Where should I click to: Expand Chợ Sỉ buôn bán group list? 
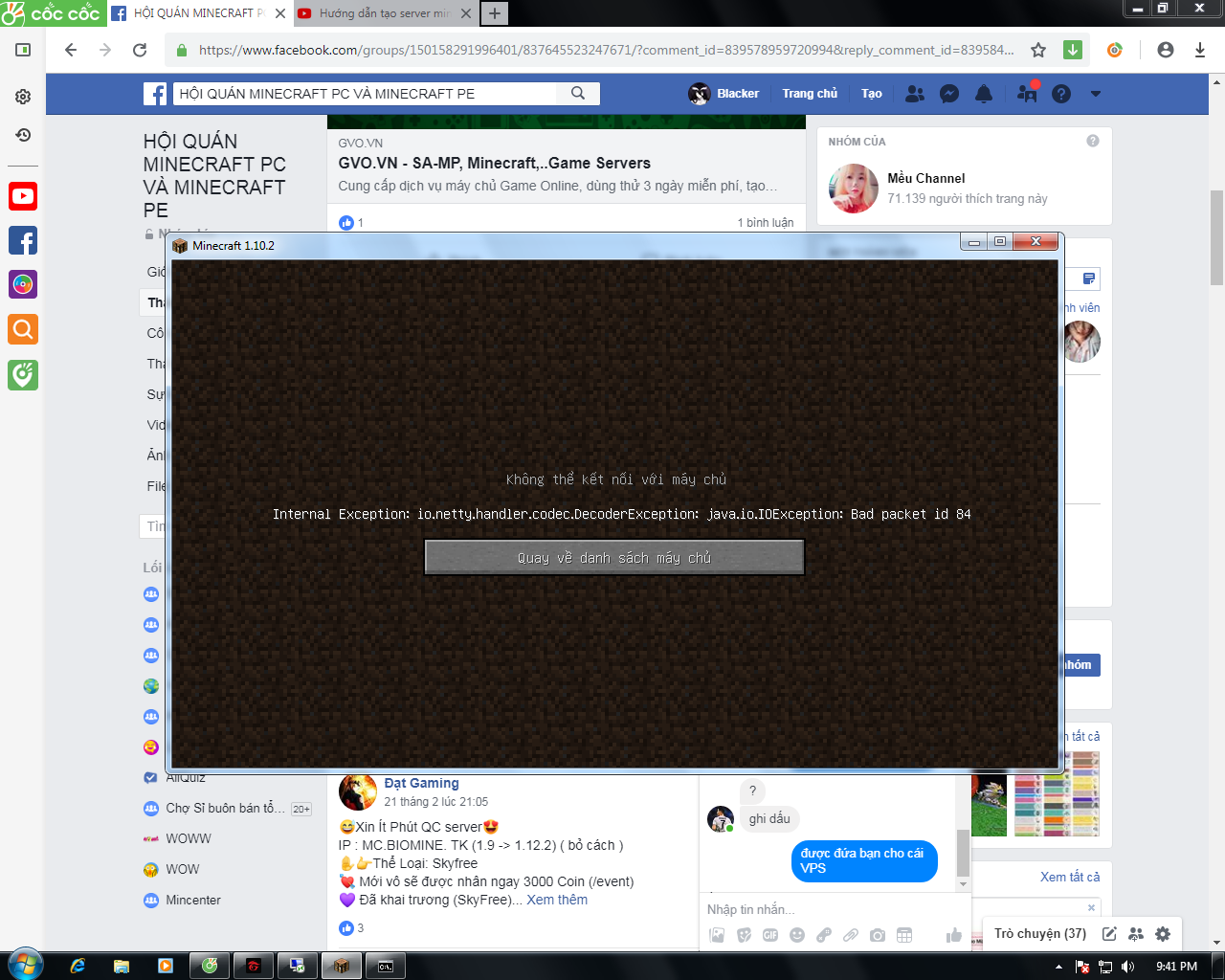[301, 808]
